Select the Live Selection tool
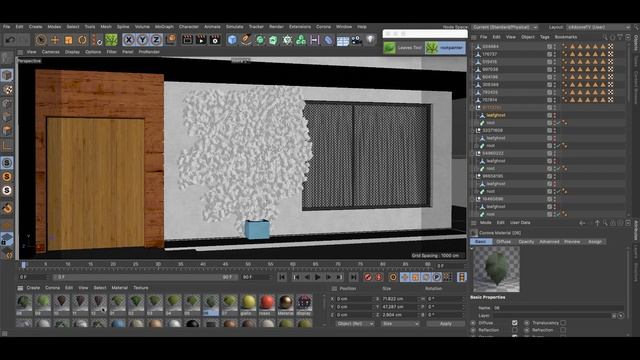Image resolution: width=640 pixels, height=360 pixels. tap(41, 40)
